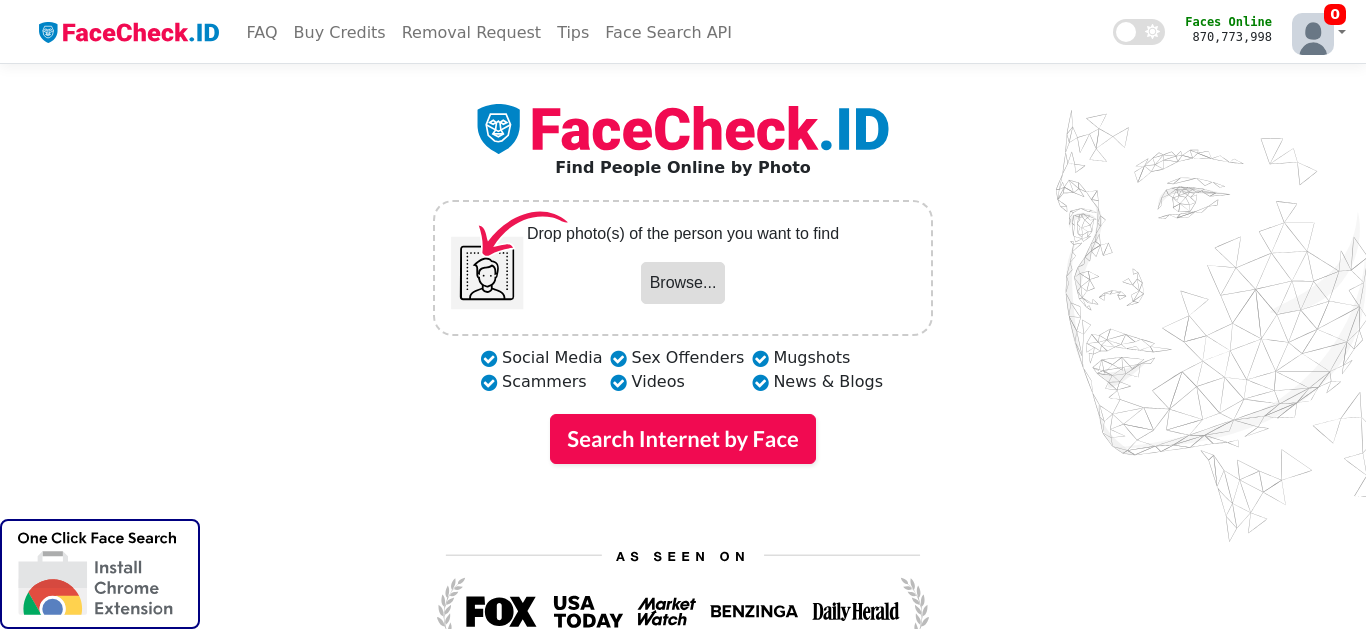Click the USA Today logo

[x=588, y=611]
